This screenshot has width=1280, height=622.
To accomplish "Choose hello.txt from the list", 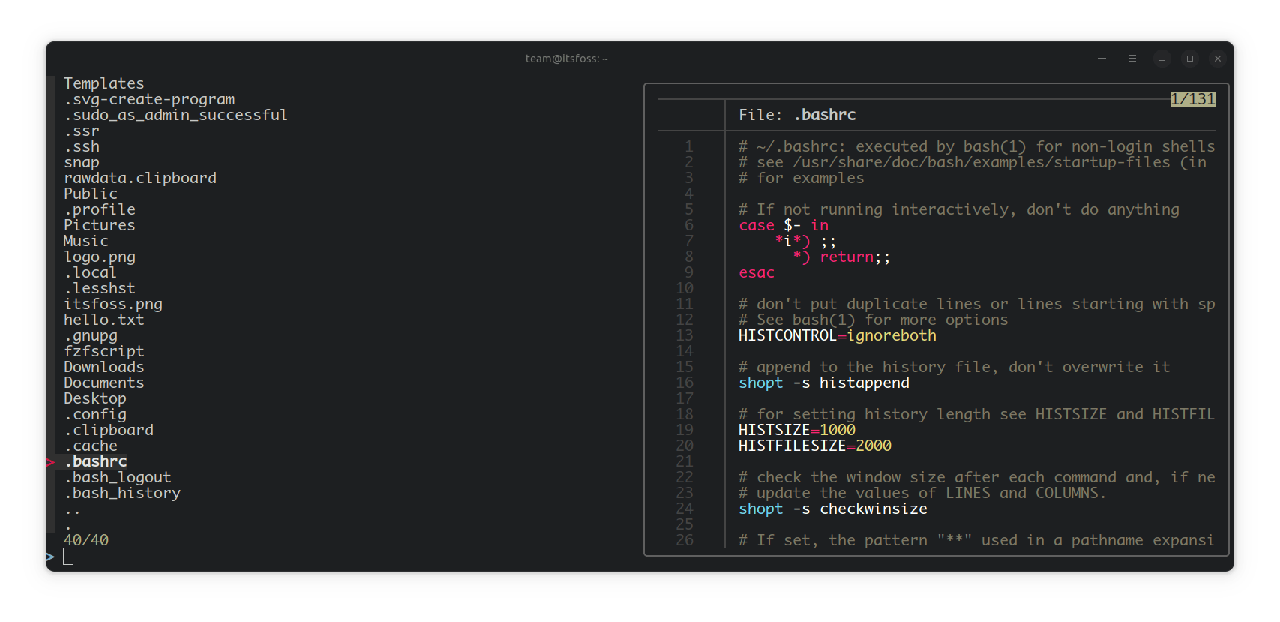I will click(x=103, y=320).
